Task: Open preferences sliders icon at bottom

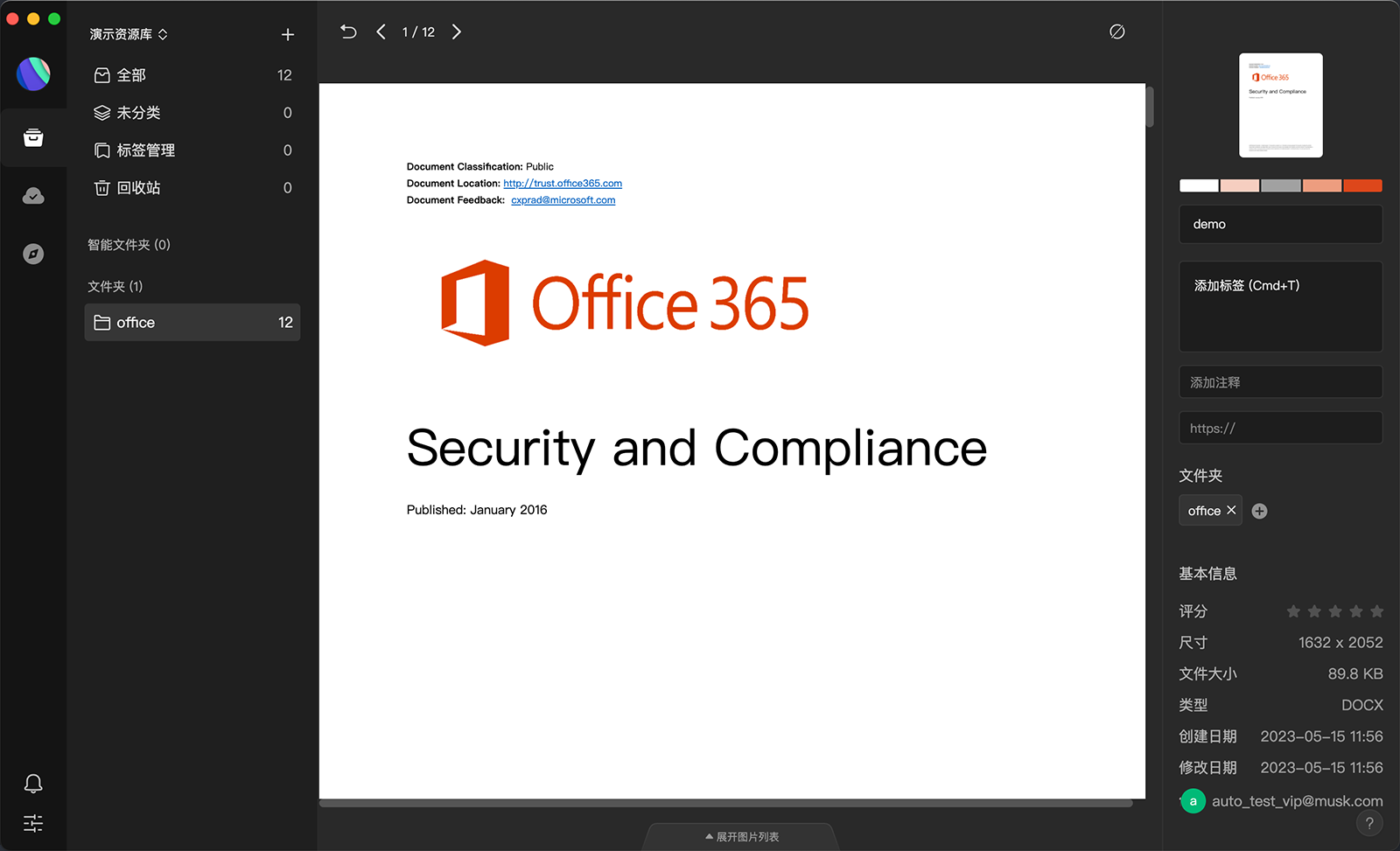Action: 33,823
